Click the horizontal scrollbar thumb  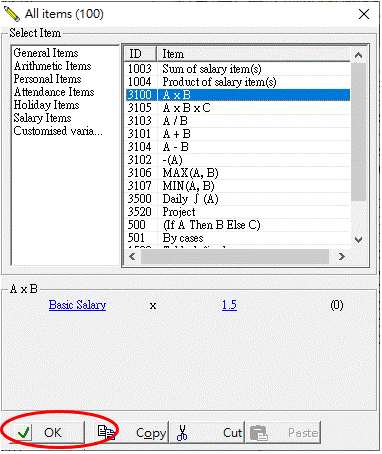point(235,256)
